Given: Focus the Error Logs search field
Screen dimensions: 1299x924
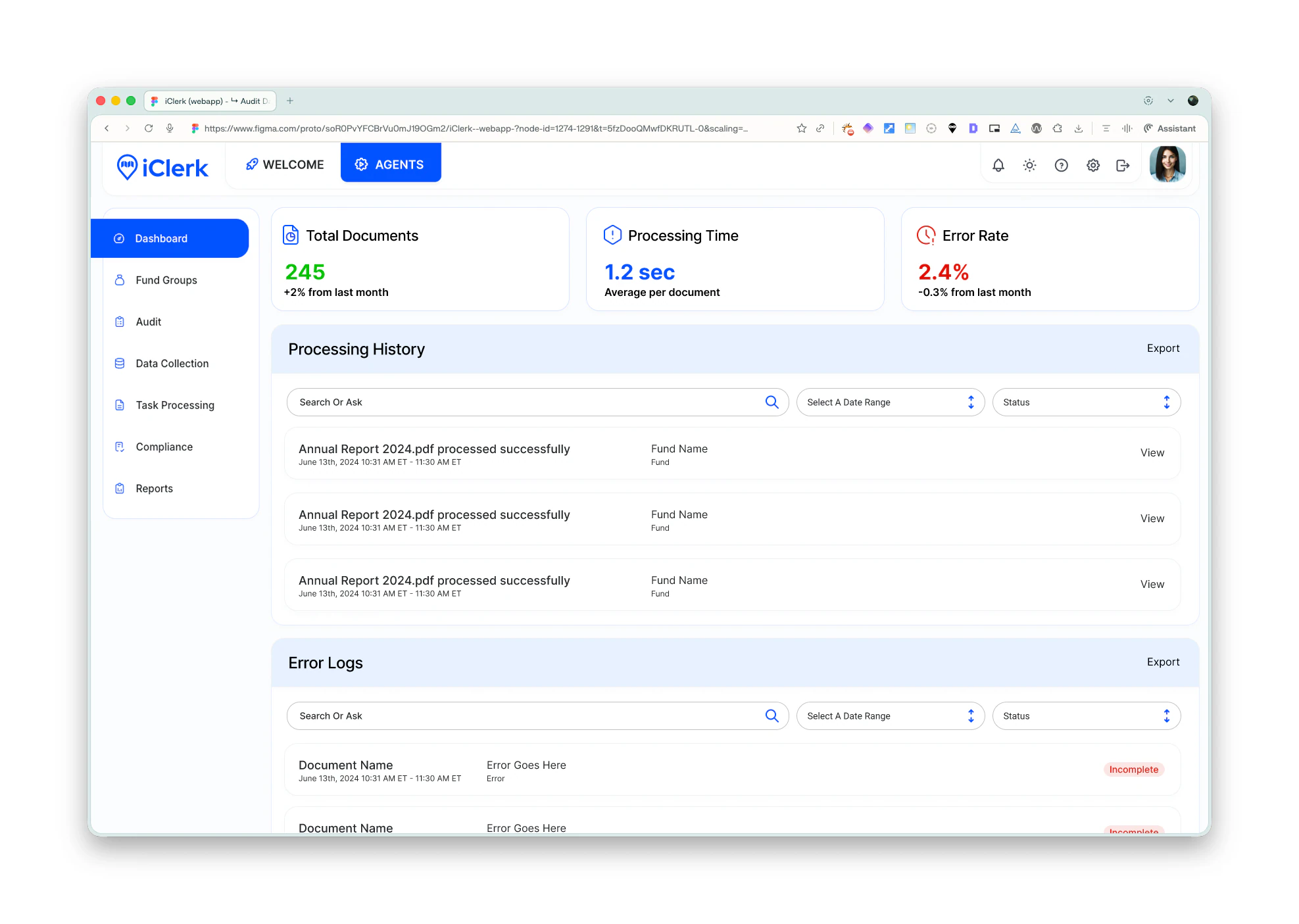Looking at the screenshot, I should coord(537,716).
